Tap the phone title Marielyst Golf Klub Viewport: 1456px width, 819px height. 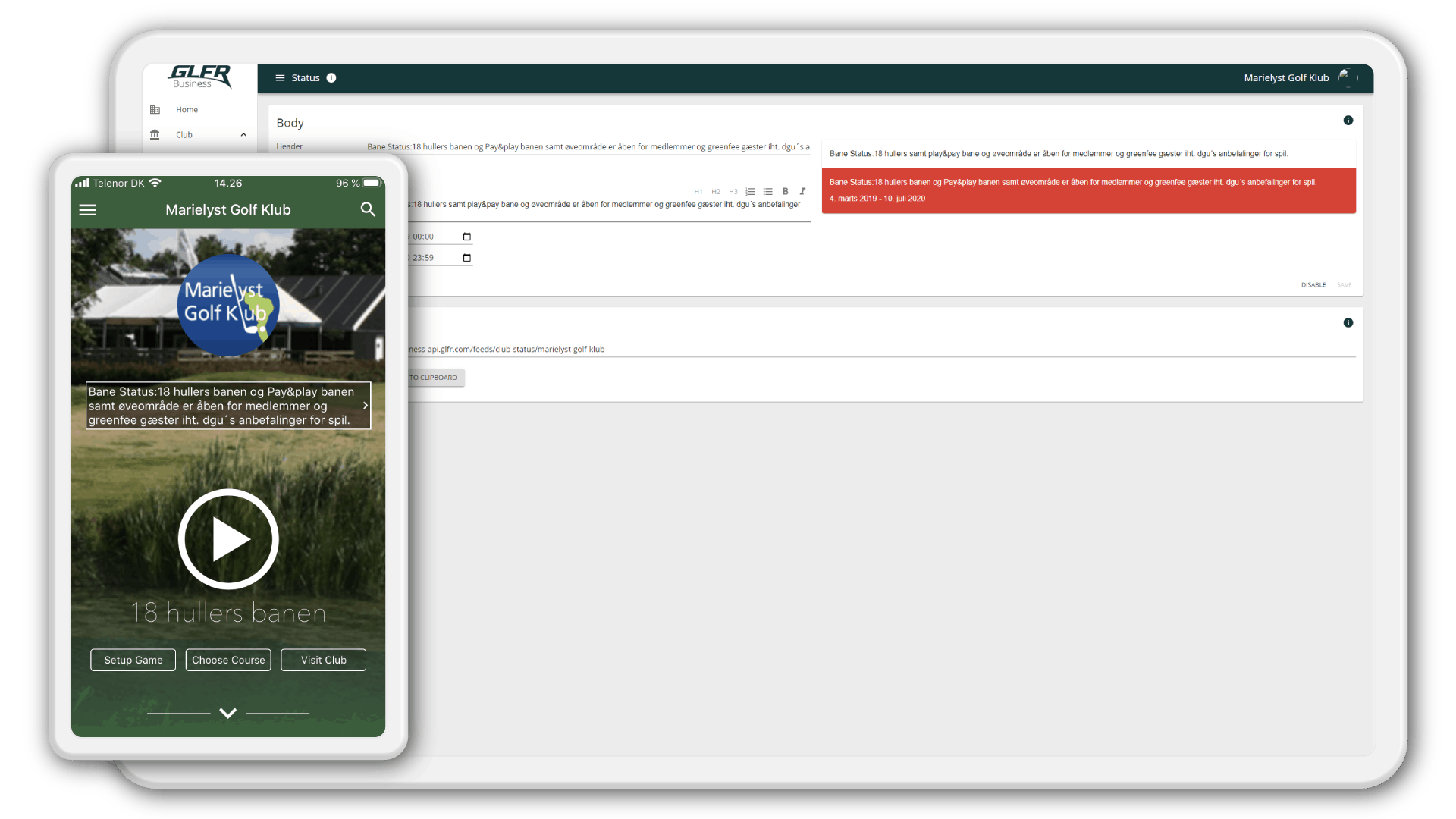[228, 210]
